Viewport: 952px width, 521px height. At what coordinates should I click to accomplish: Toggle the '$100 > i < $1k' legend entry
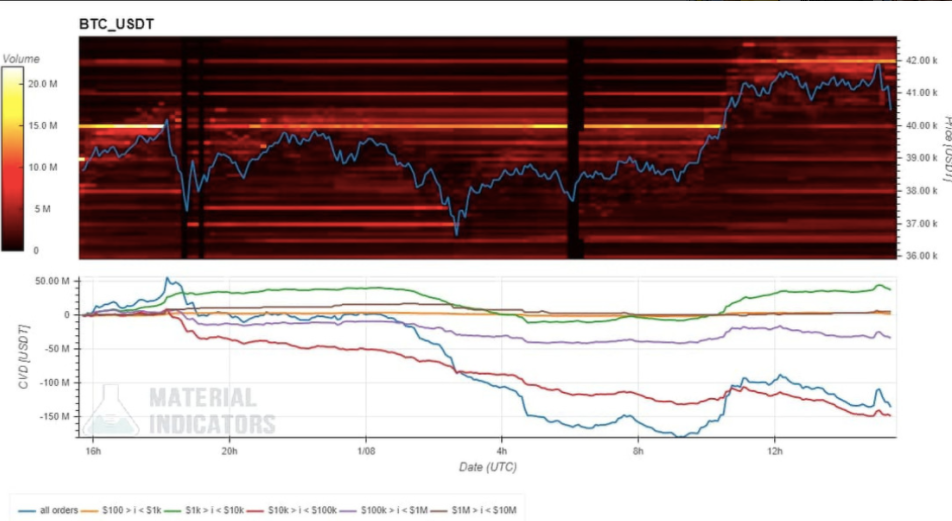(x=127, y=511)
